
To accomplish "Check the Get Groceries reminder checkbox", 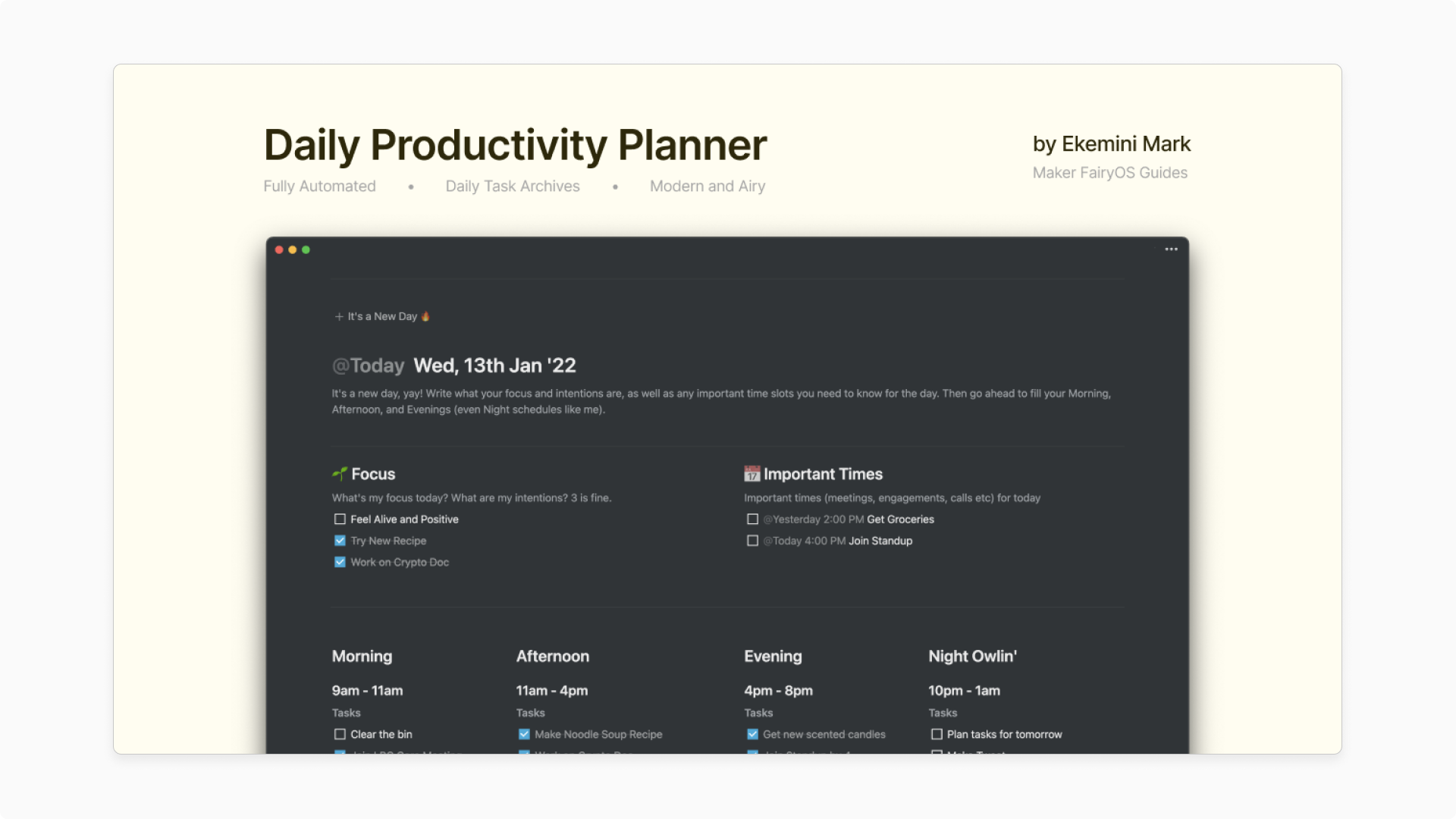I will point(752,519).
